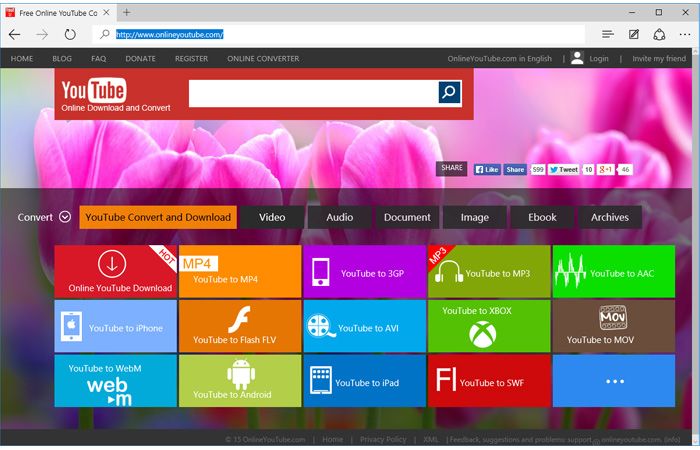Switch to the Ebook tab
This screenshot has width=700, height=450.
[x=542, y=217]
